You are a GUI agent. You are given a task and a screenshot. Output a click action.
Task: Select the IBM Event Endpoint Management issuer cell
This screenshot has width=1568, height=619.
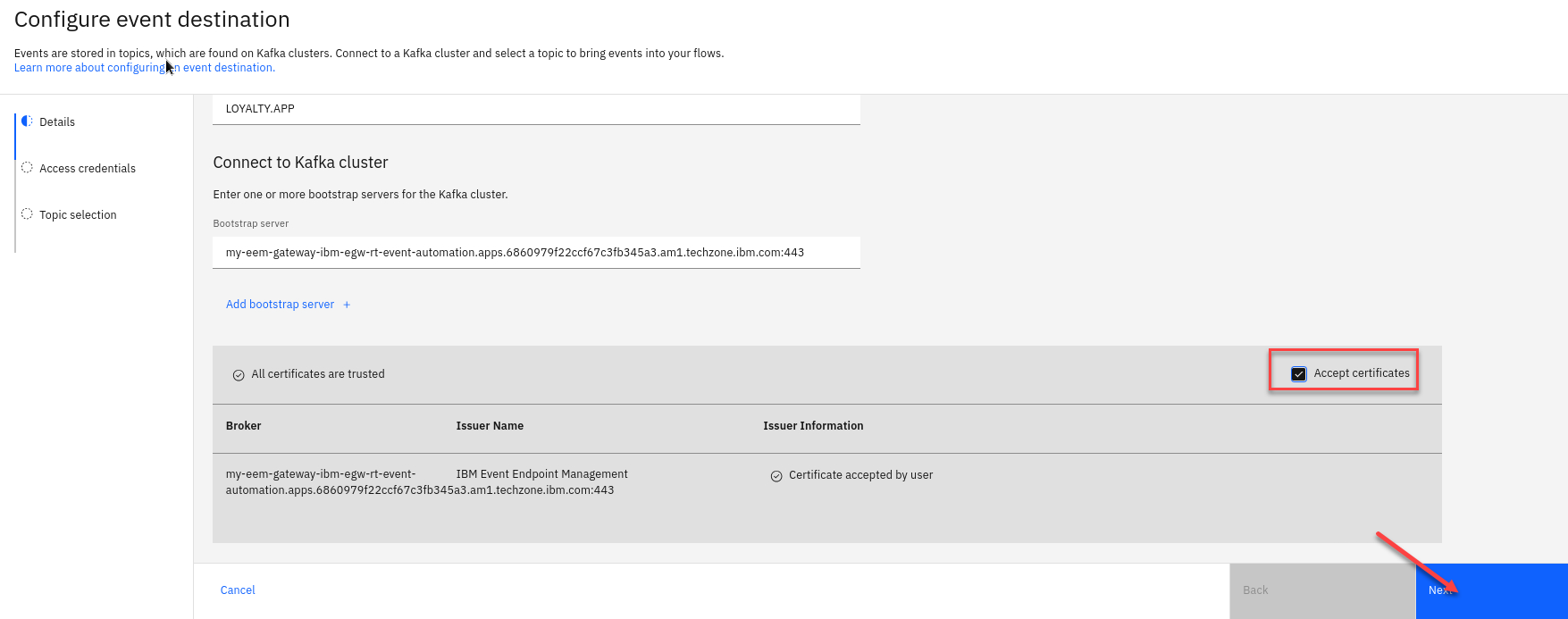(x=541, y=474)
